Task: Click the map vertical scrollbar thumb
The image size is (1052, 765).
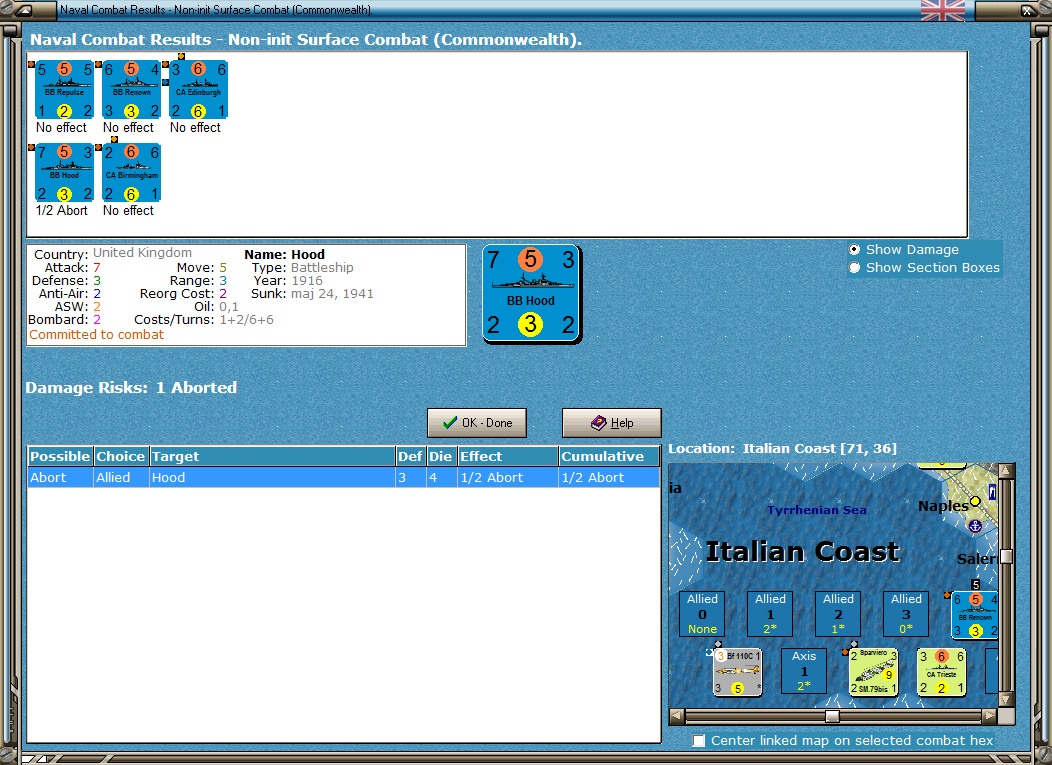Action: coord(1006,557)
